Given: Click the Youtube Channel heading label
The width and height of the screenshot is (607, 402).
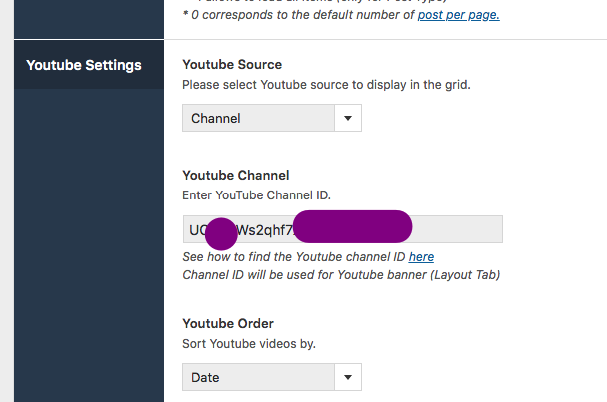Looking at the screenshot, I should [x=235, y=175].
